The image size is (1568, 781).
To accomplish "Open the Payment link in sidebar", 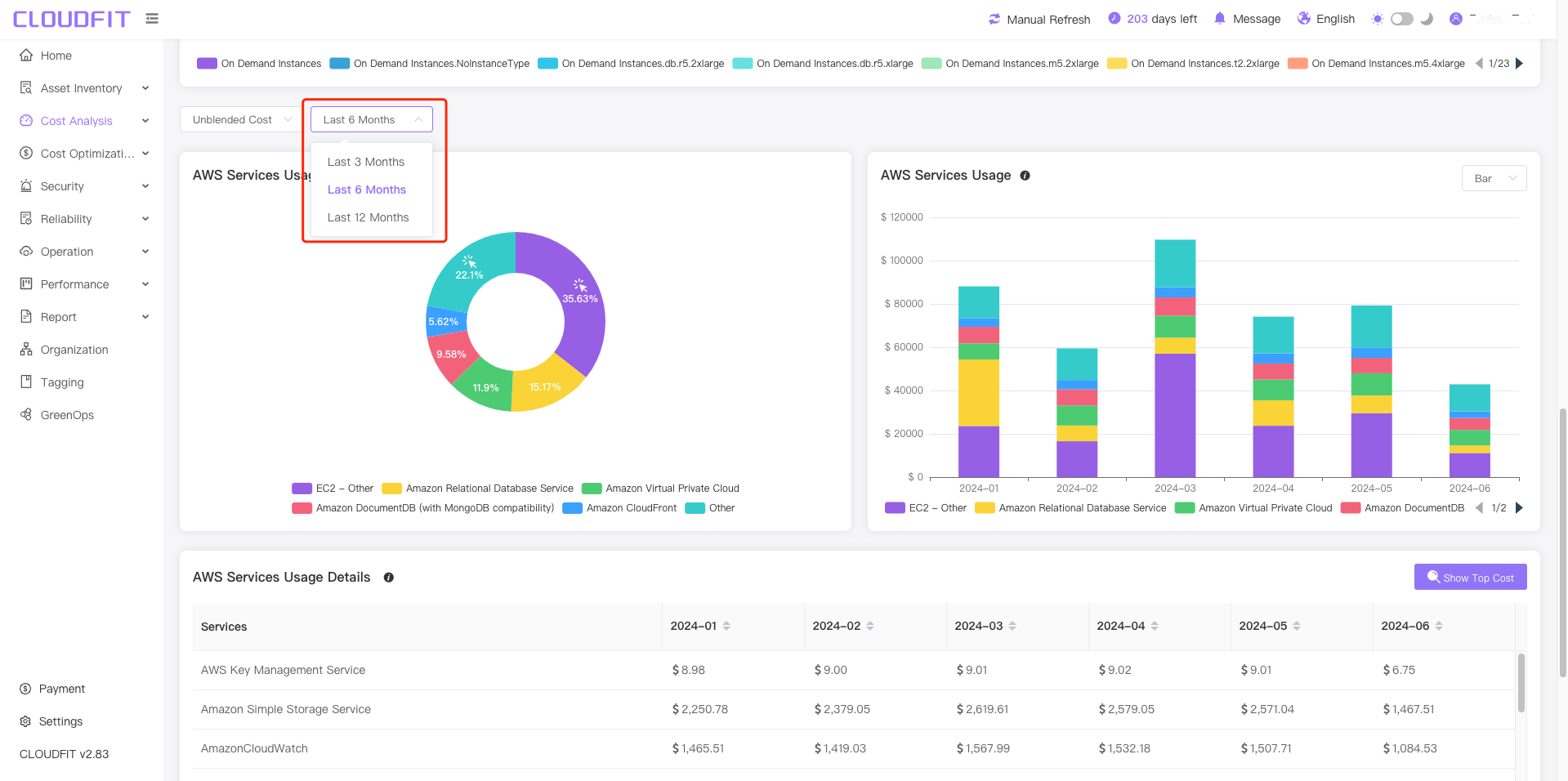I will coord(62,689).
